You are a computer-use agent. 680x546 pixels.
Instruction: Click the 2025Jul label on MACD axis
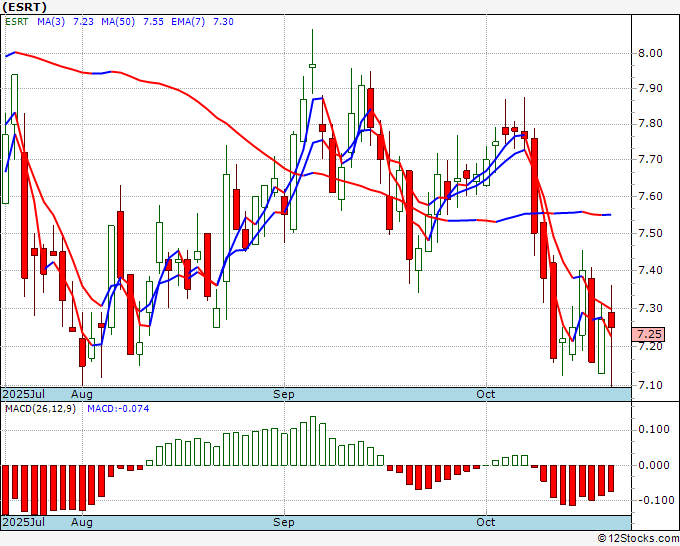tap(24, 522)
